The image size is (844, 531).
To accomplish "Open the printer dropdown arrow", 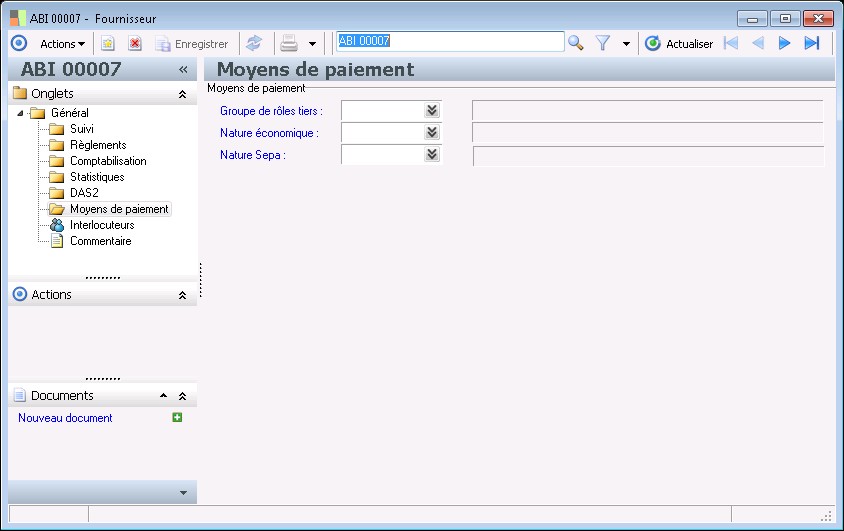I will [x=312, y=44].
